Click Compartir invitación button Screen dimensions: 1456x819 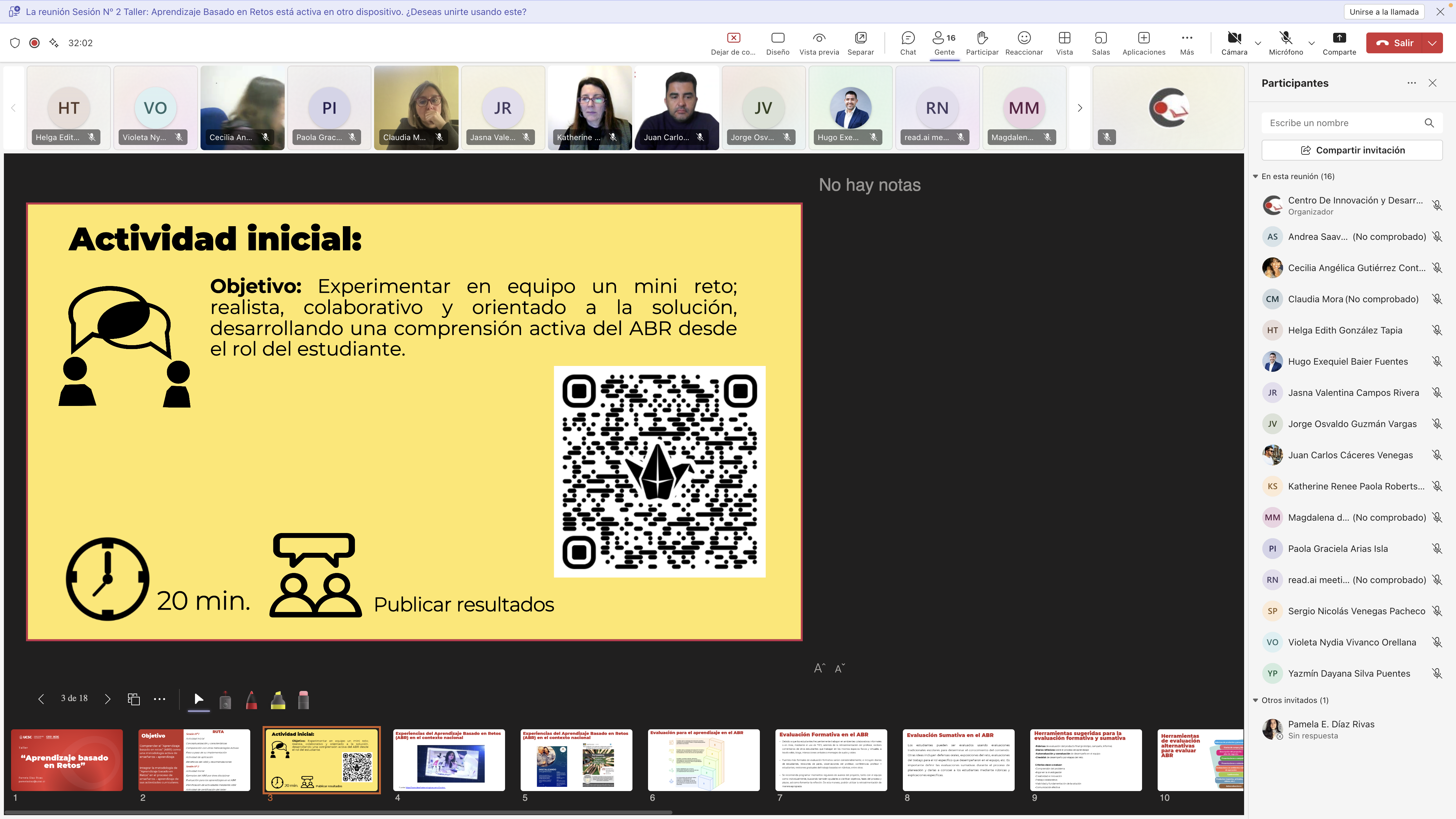pos(1351,150)
